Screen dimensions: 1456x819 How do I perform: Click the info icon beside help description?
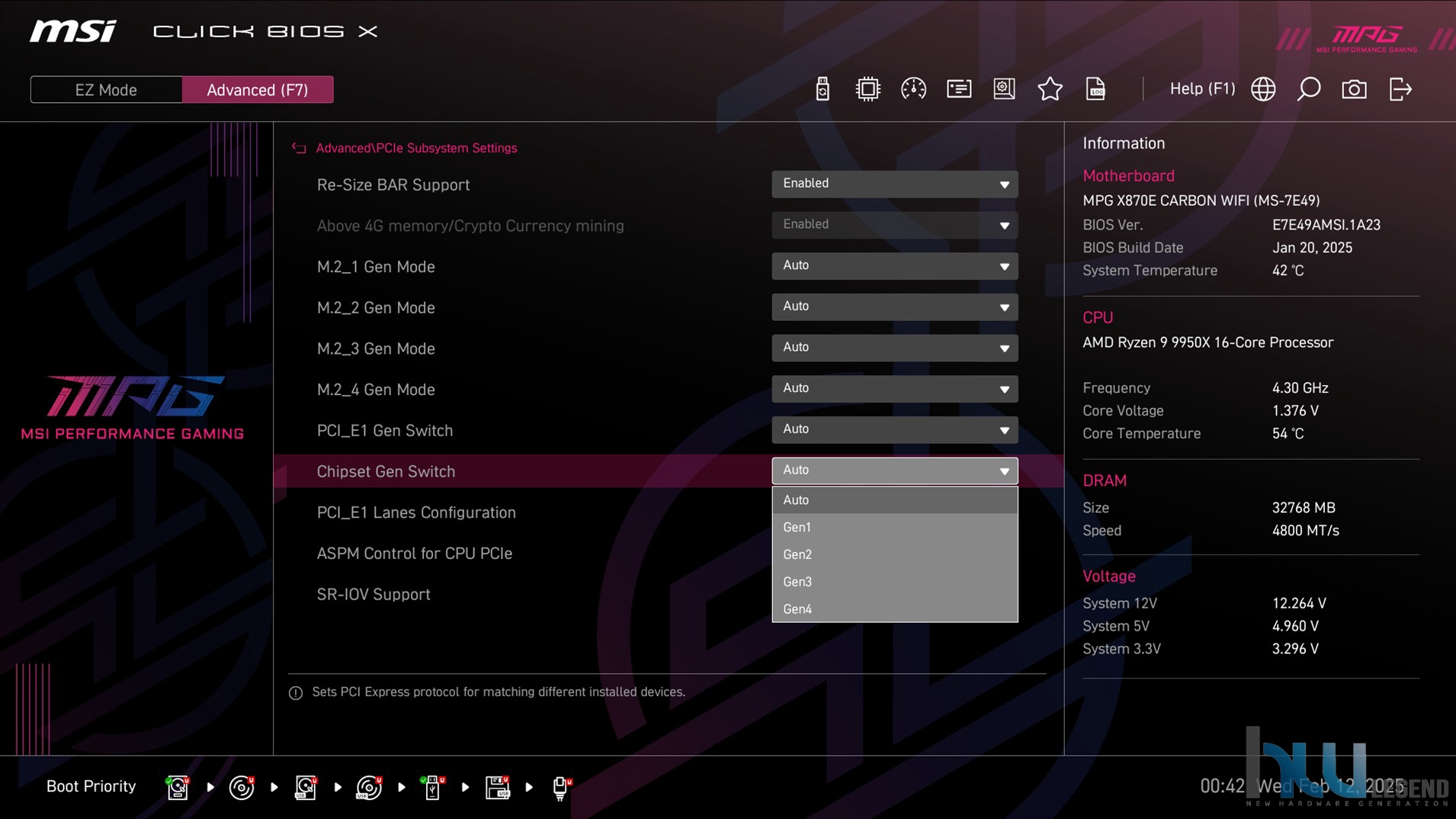tap(296, 692)
